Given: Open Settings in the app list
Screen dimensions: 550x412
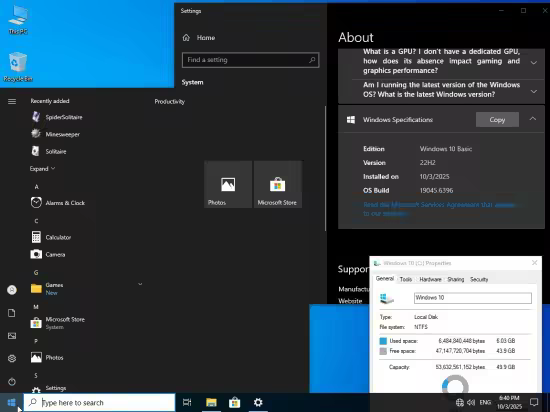Looking at the screenshot, I should tap(49, 388).
